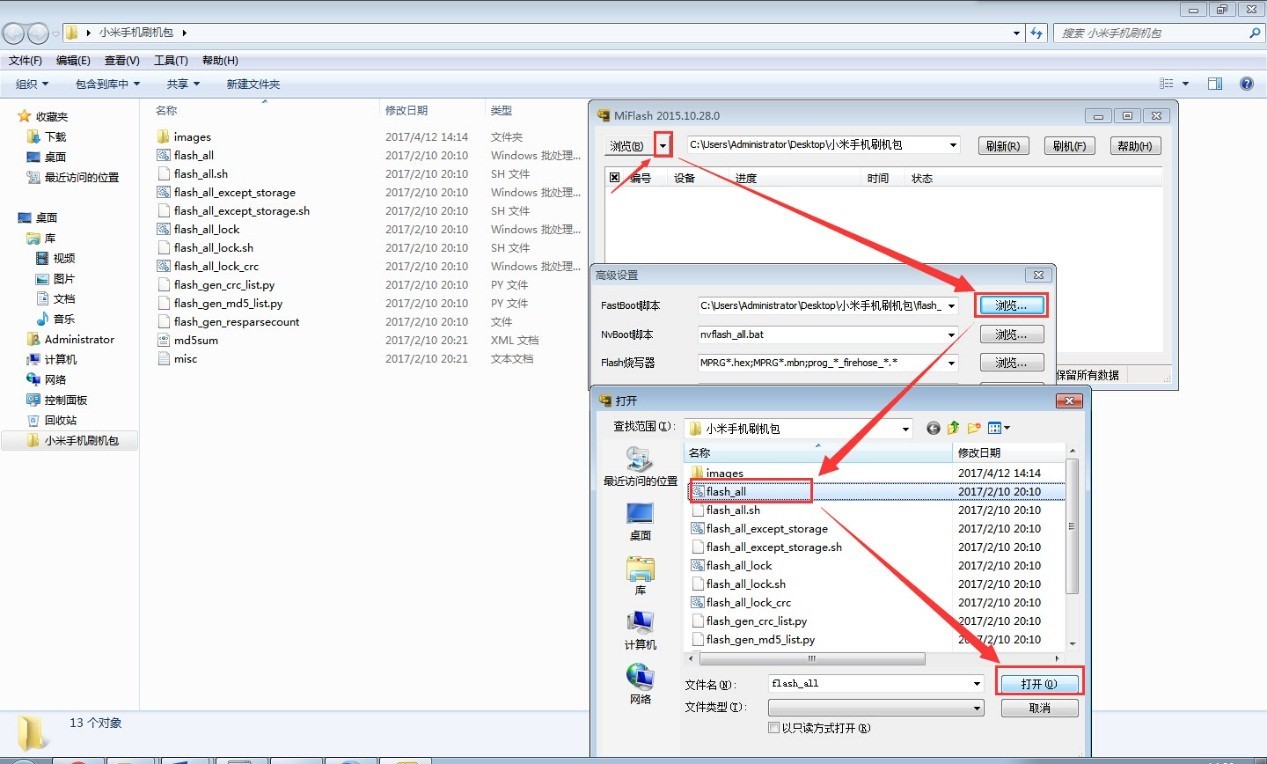Click 新建文件夹 button in Explorer toolbar
The height and width of the screenshot is (764, 1267).
coord(253,84)
